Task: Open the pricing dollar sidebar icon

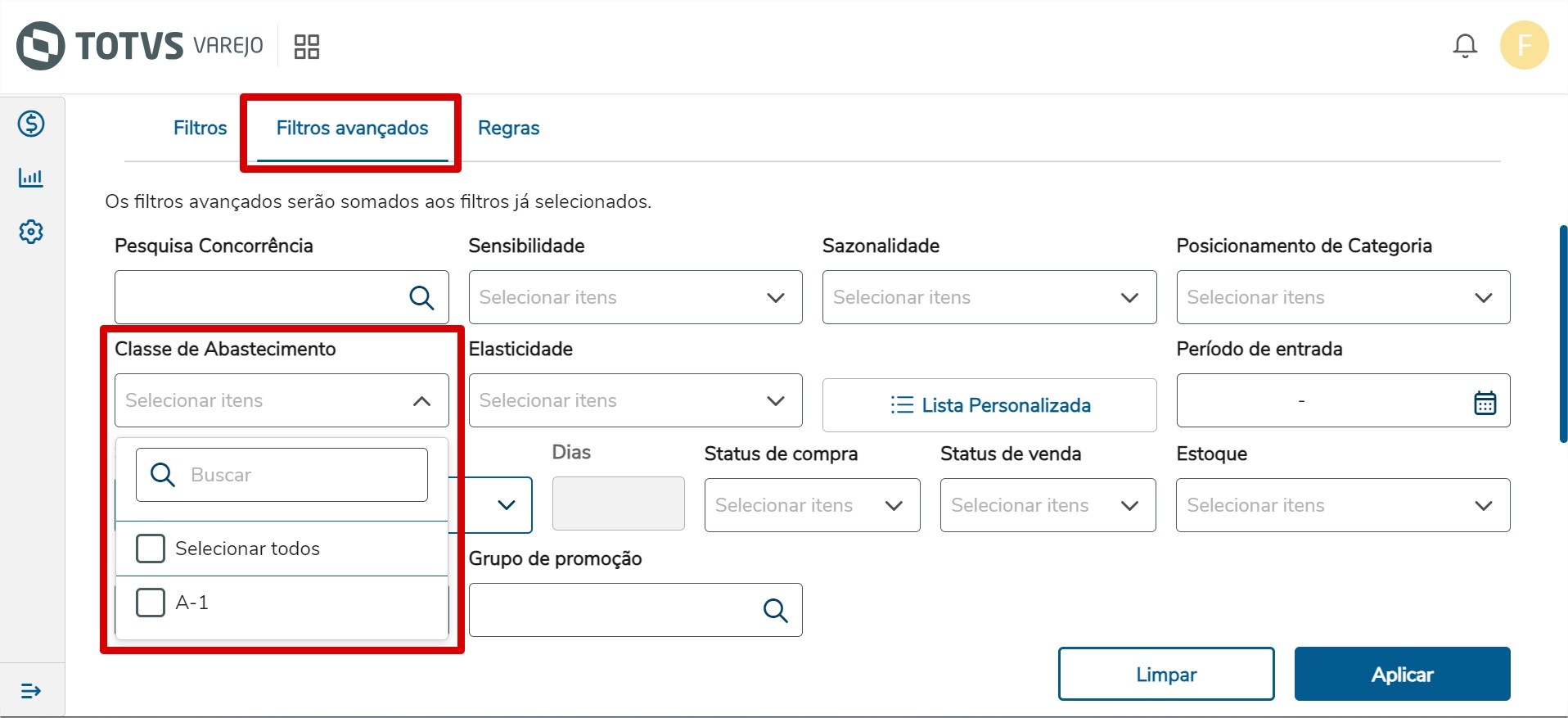Action: pos(31,124)
